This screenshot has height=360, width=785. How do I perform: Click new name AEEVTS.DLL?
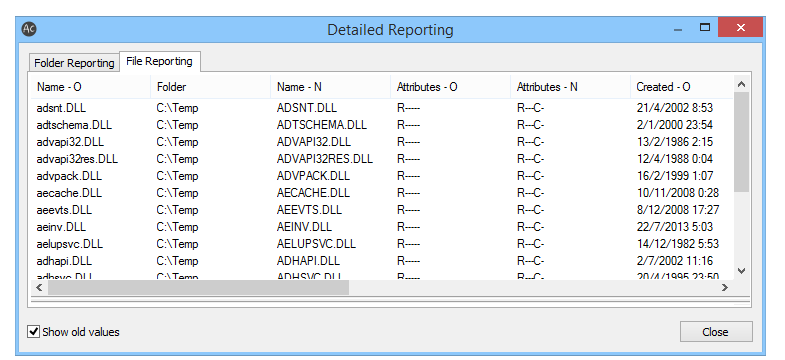309,210
